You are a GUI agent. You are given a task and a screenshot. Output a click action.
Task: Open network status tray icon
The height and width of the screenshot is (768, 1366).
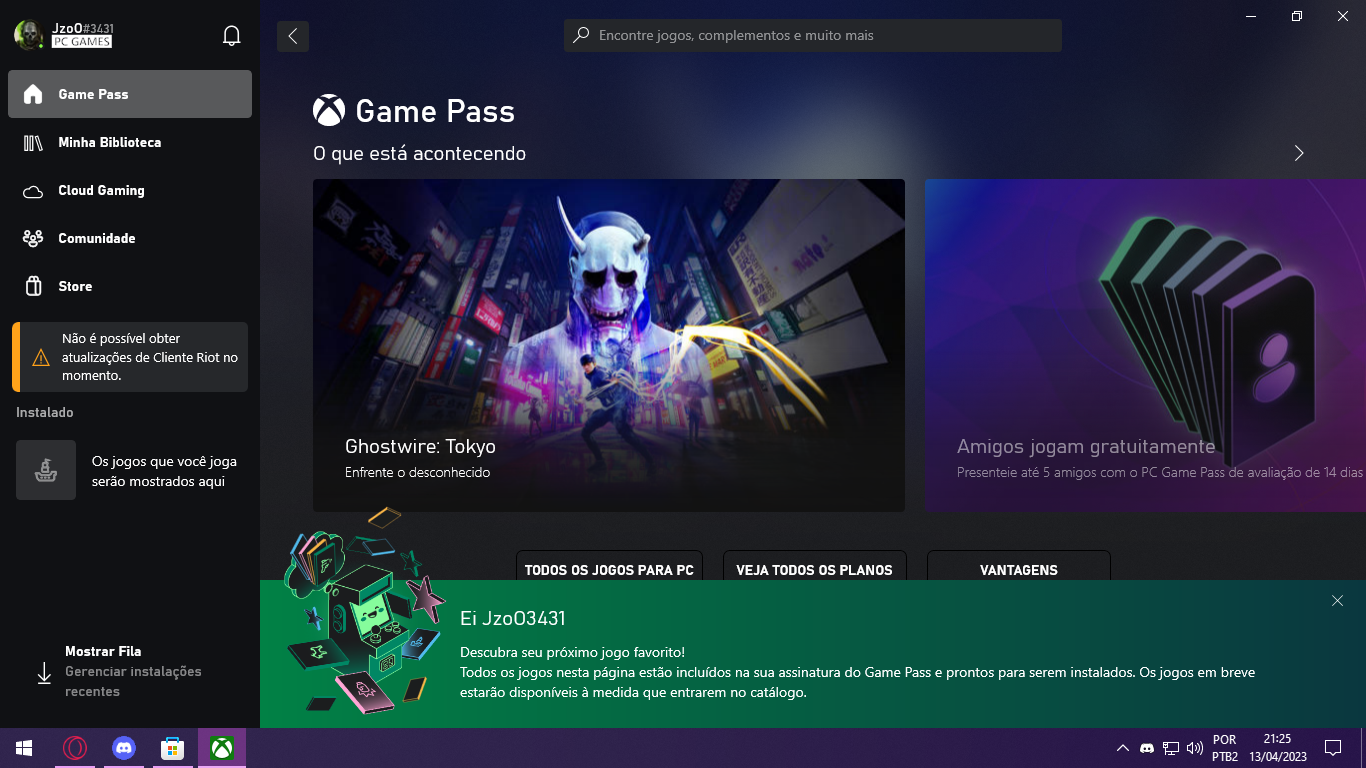point(1171,748)
